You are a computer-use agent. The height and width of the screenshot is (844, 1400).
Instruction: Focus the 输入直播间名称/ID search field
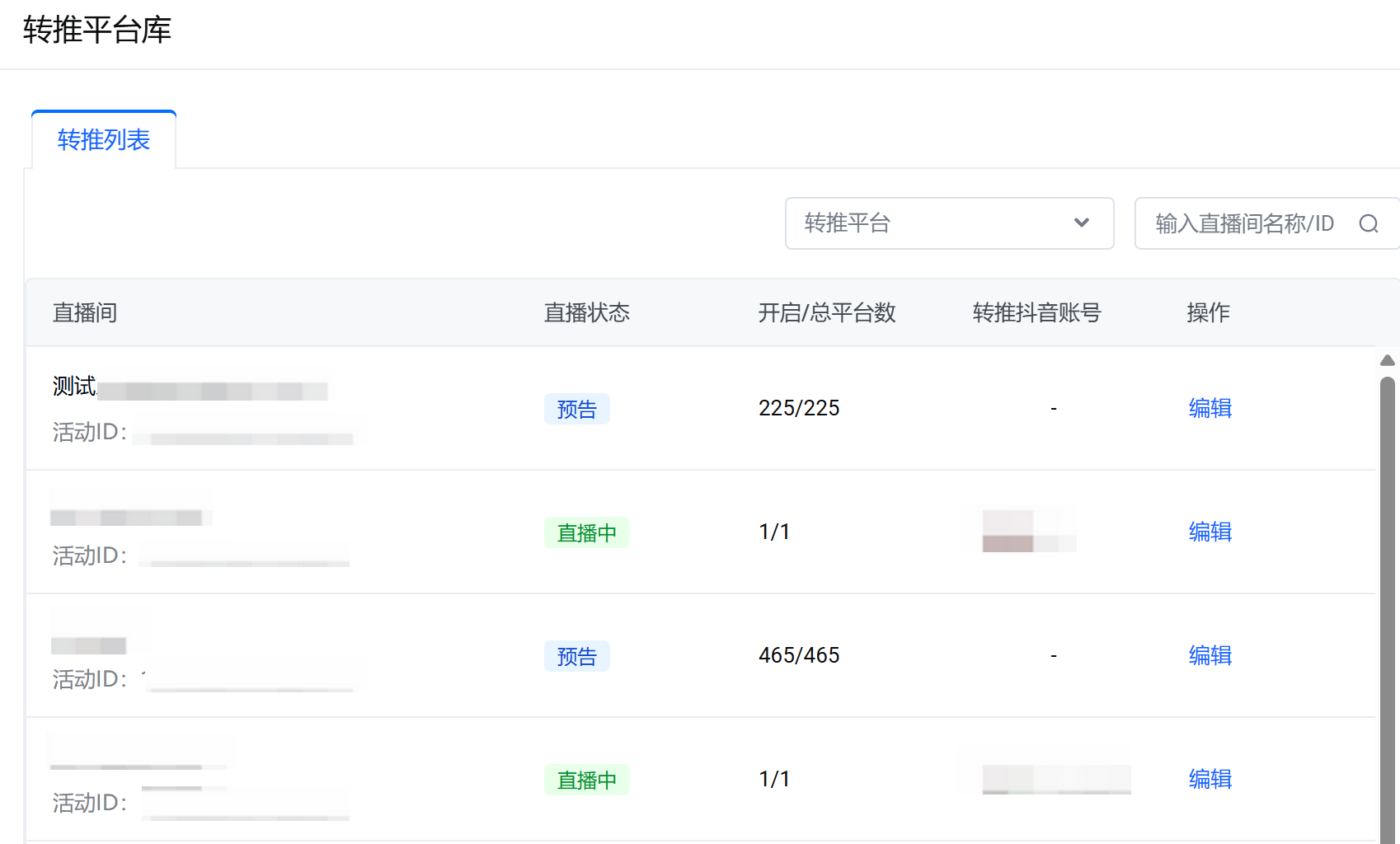1245,223
